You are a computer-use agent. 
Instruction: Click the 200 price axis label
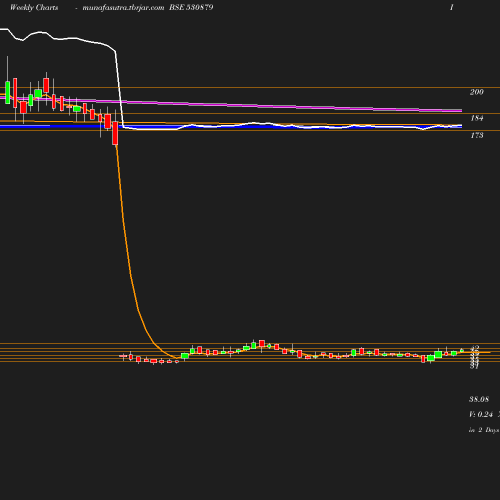[x=477, y=92]
